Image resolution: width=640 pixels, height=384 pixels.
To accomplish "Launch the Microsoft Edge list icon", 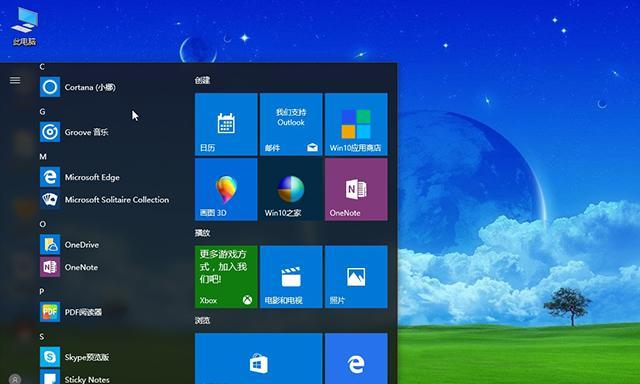I will click(50, 177).
